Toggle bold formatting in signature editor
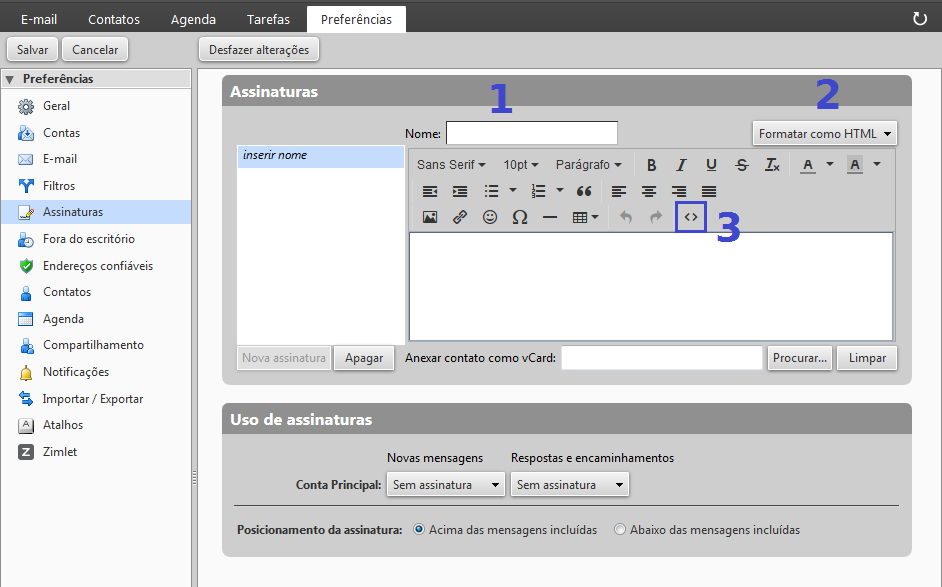The height and width of the screenshot is (587, 942). pos(651,165)
